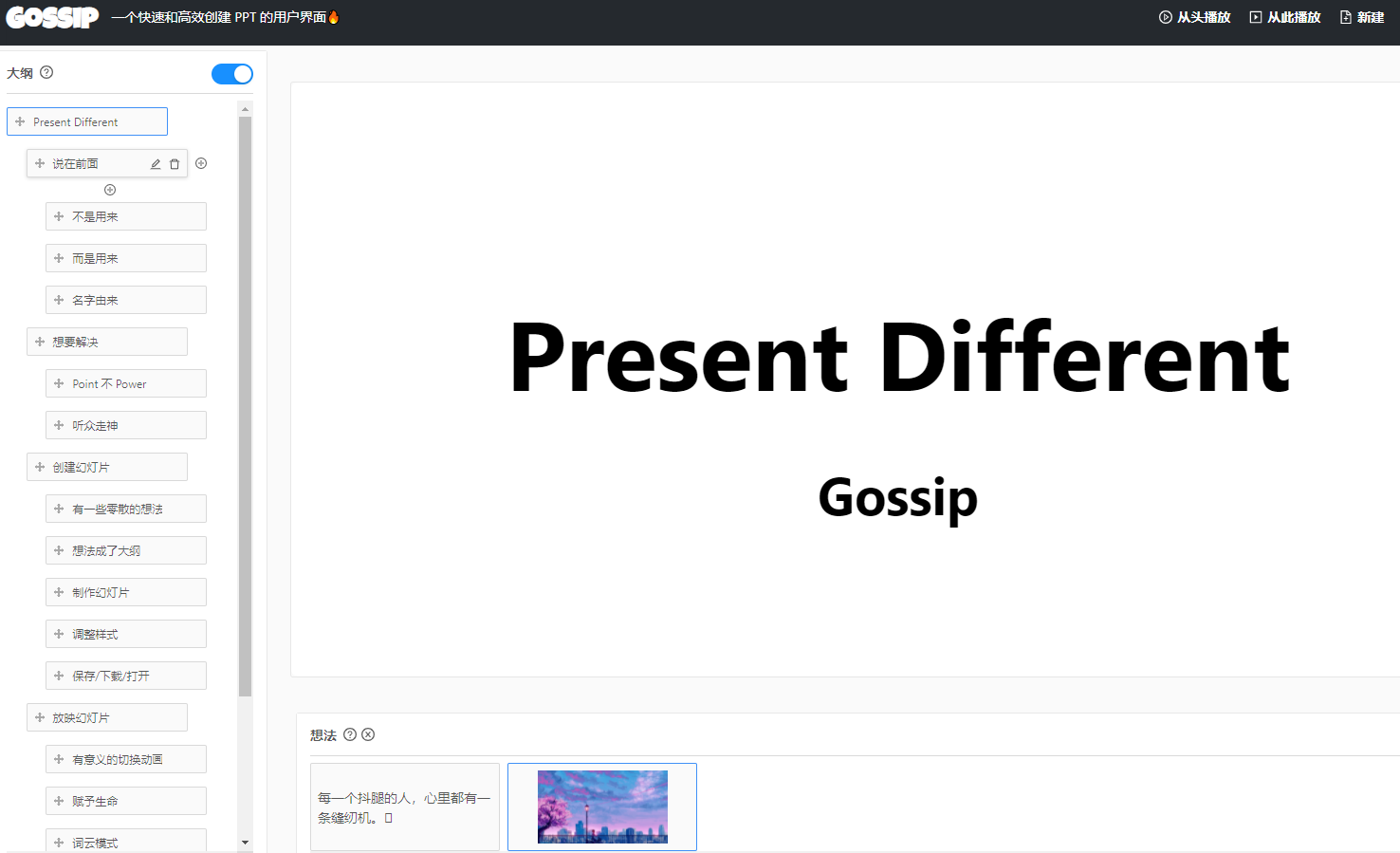Select the 名字由来 outline item
The width and height of the screenshot is (1400, 853).
(x=126, y=300)
